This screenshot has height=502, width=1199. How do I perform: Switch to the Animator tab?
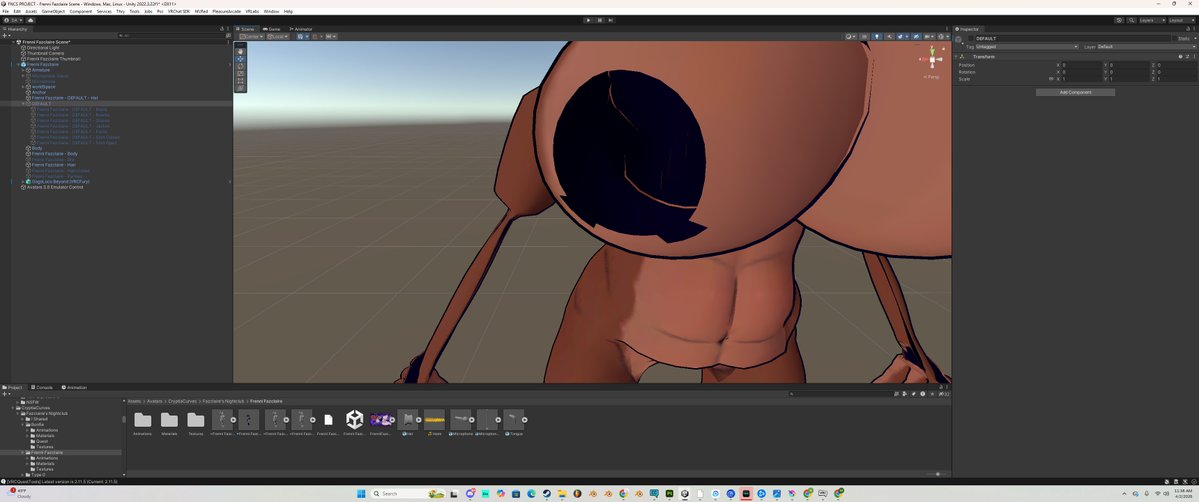coord(301,29)
